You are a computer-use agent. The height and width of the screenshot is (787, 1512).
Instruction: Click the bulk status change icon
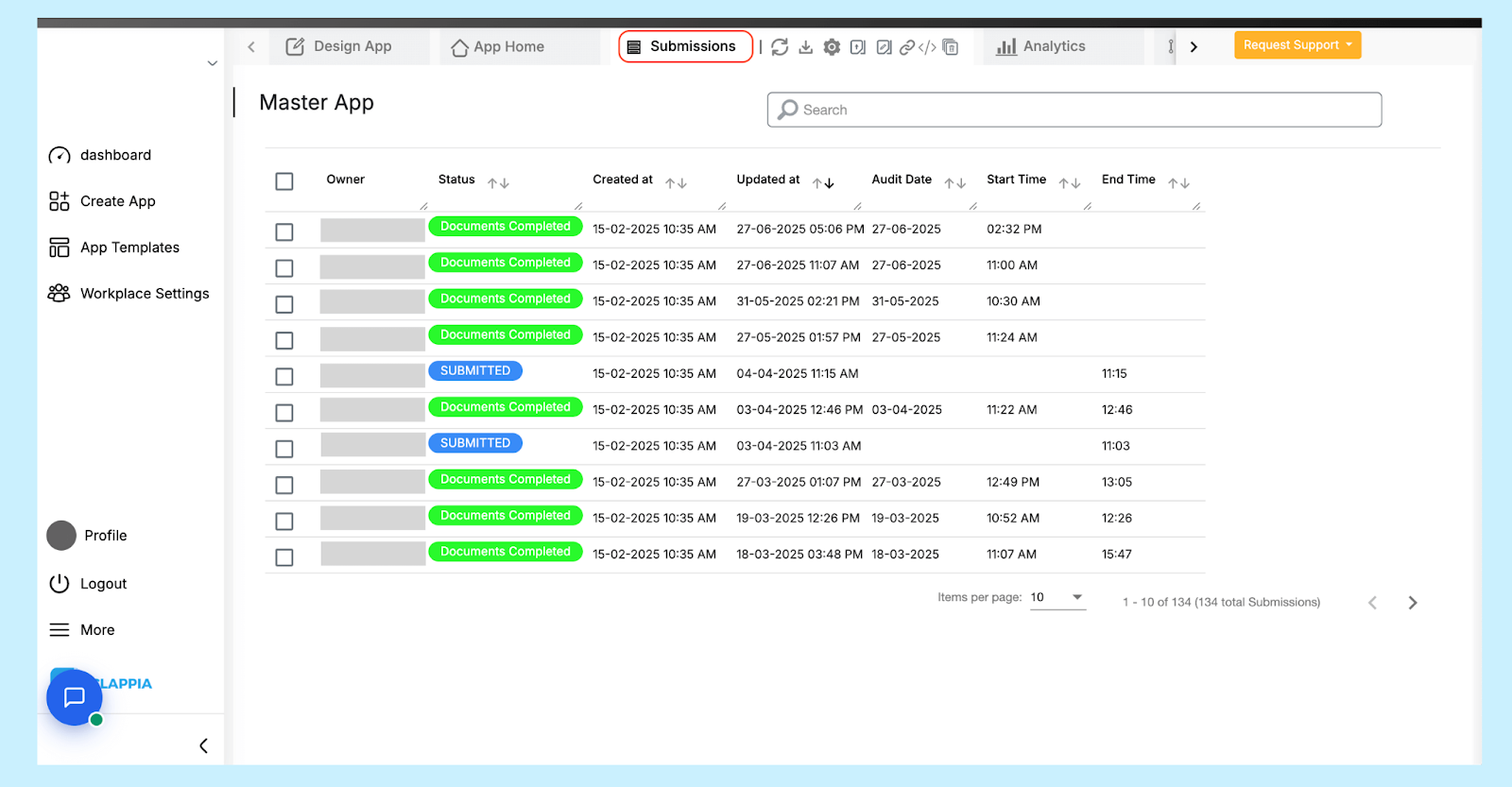(x=858, y=47)
